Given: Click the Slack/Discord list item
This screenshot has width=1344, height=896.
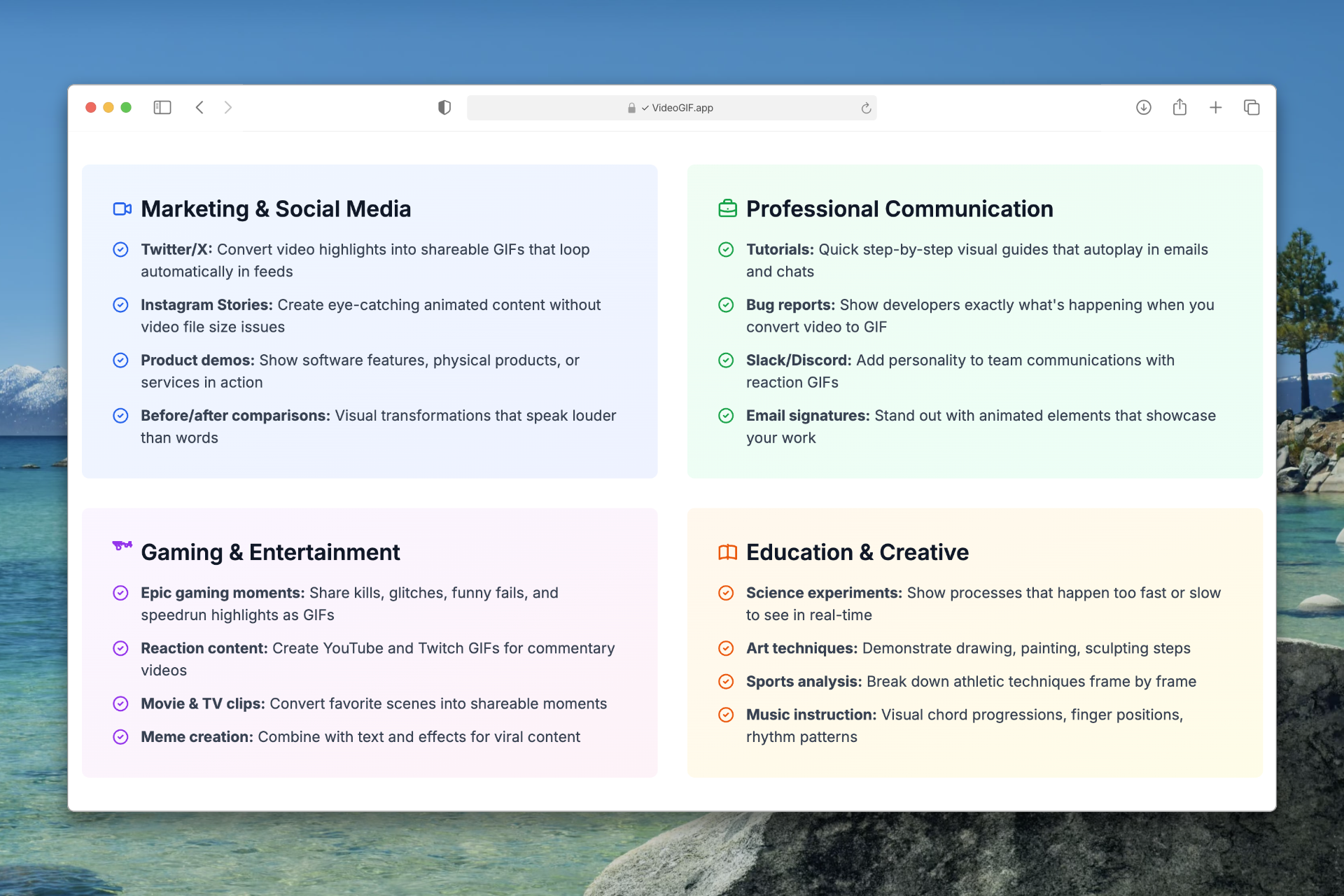Looking at the screenshot, I should [959, 371].
